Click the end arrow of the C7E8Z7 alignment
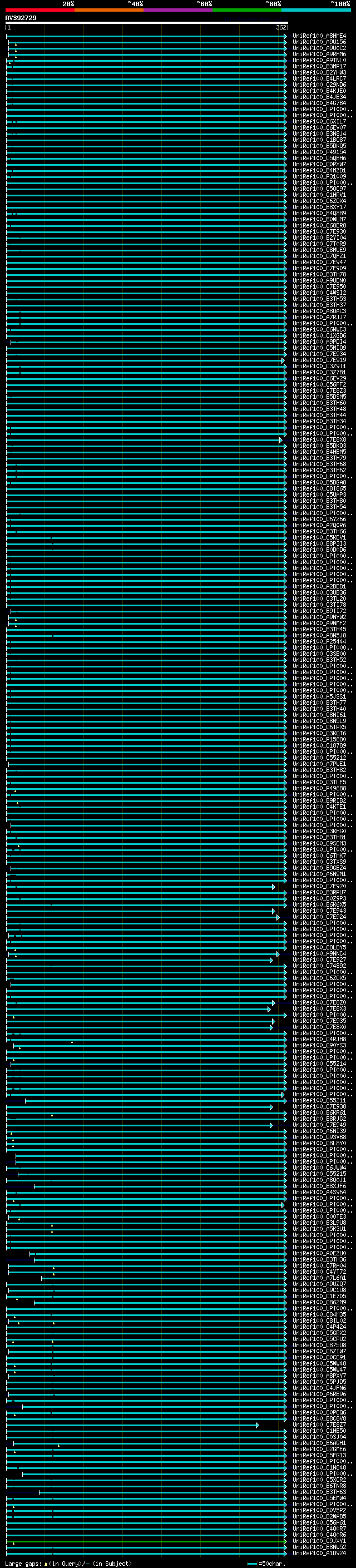The height and width of the screenshot is (1568, 356). [x=258, y=1425]
